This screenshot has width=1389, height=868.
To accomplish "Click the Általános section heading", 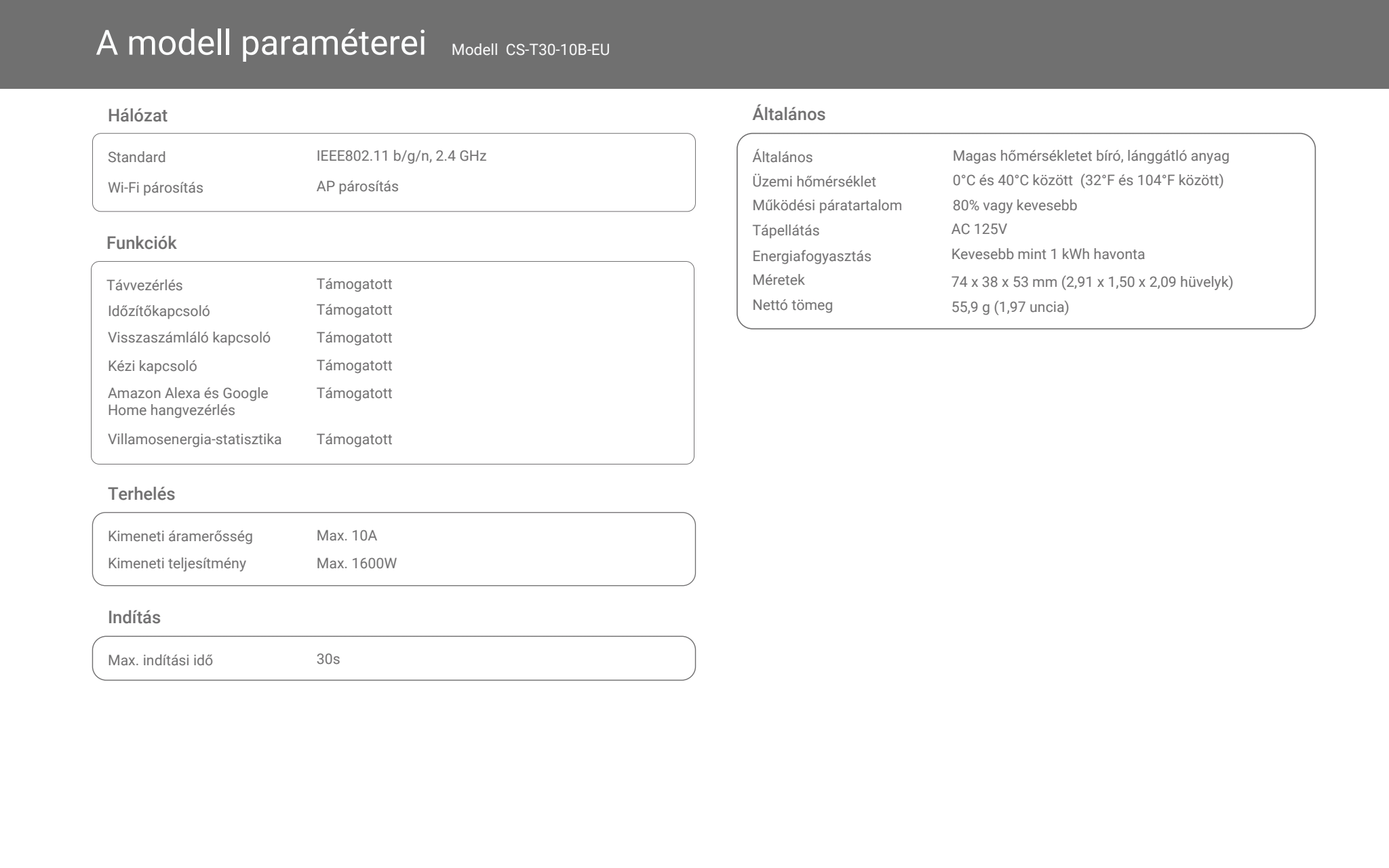I will (x=789, y=115).
